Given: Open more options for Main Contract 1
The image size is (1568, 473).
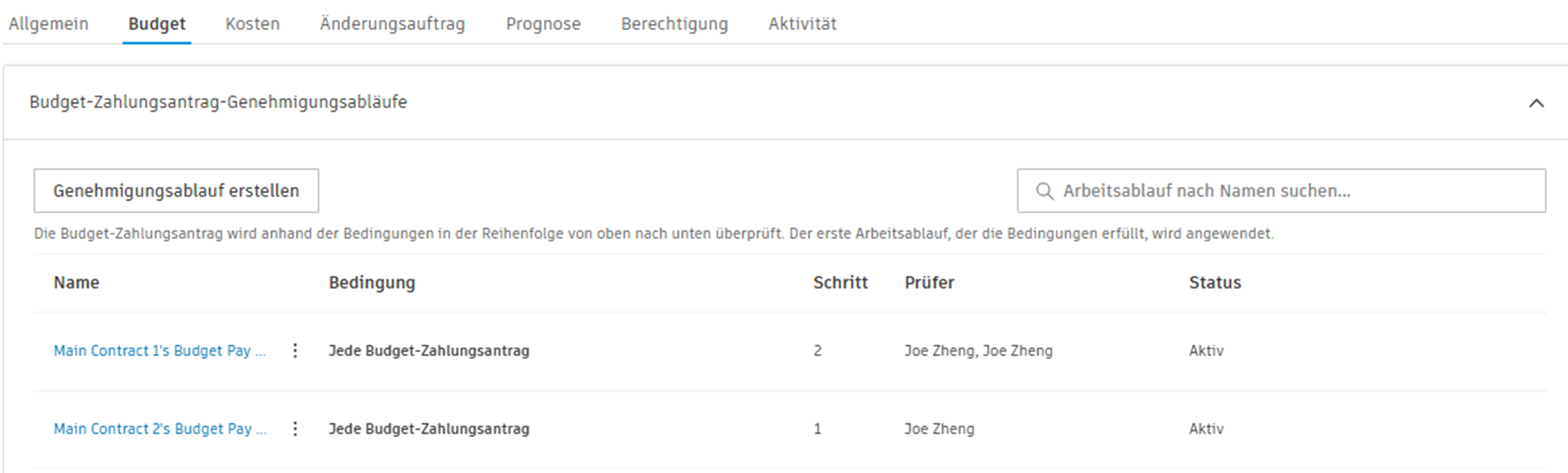Looking at the screenshot, I should tap(295, 350).
